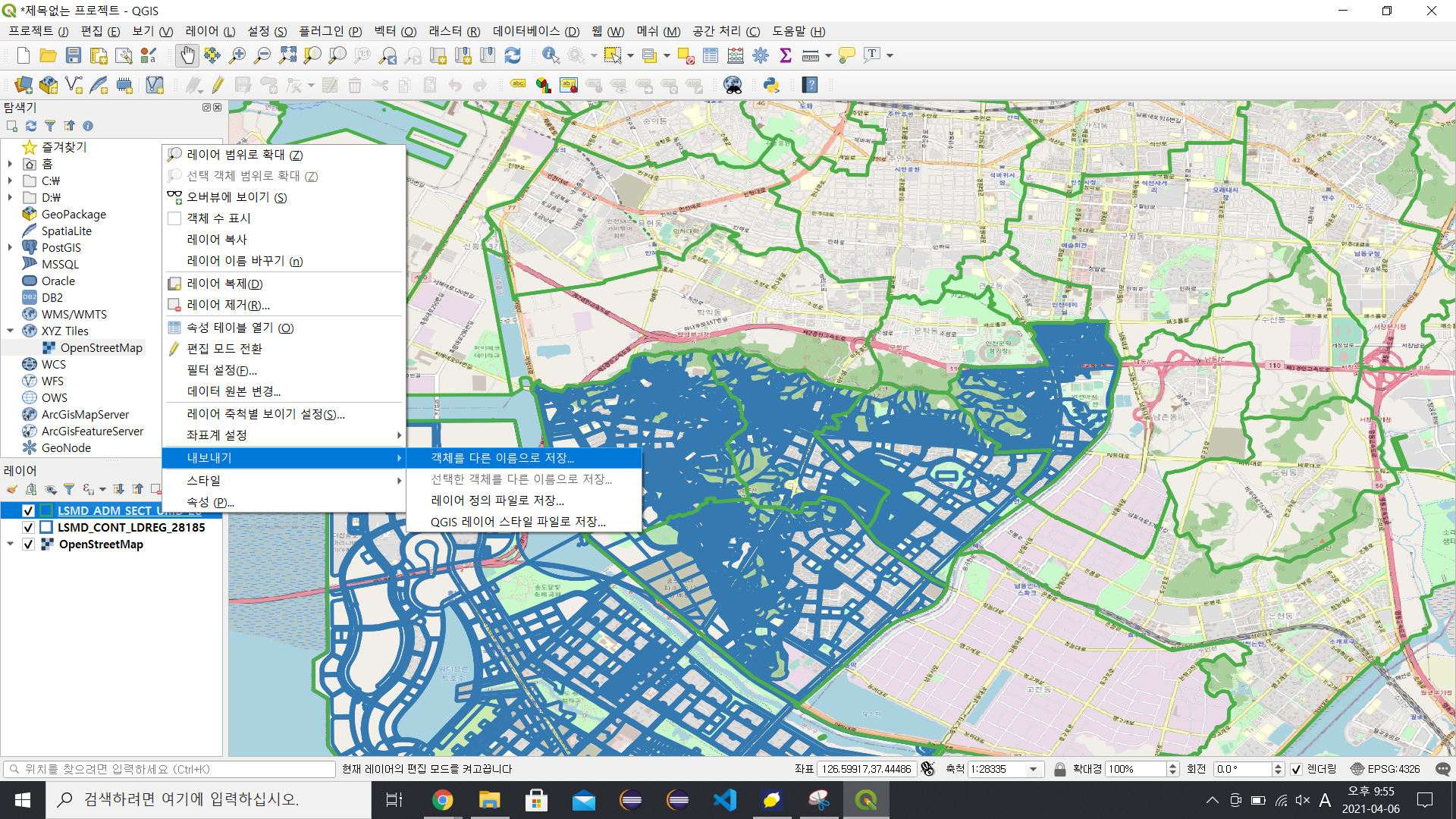Click the Statistical Summary sigma icon
This screenshot has width=1456, height=819.
click(x=786, y=55)
